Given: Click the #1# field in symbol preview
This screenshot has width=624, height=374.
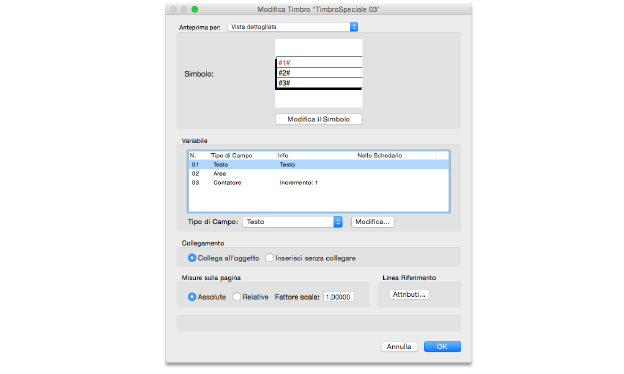Looking at the screenshot, I should 284,62.
